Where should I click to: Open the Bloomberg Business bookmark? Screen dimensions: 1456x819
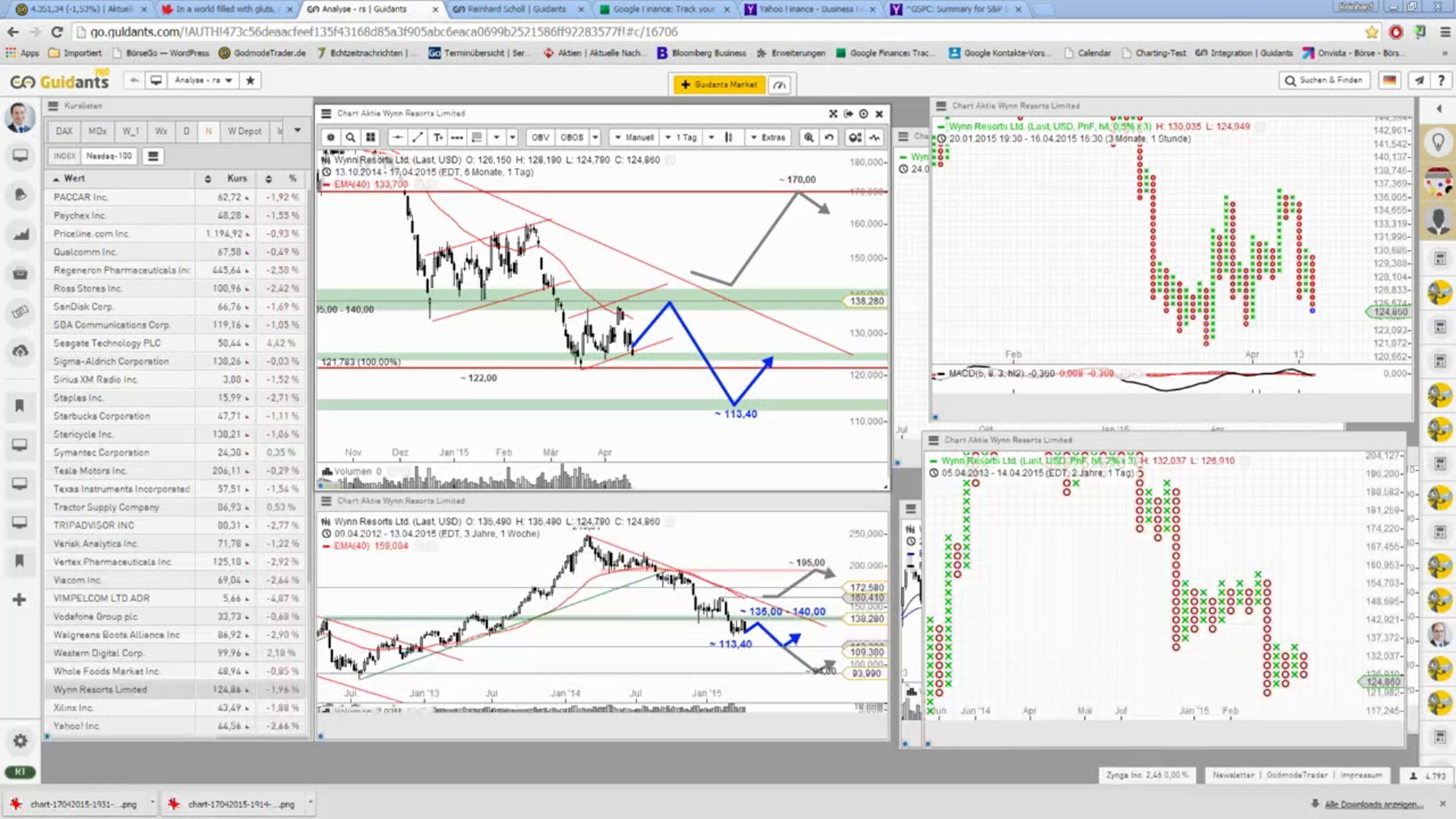702,53
